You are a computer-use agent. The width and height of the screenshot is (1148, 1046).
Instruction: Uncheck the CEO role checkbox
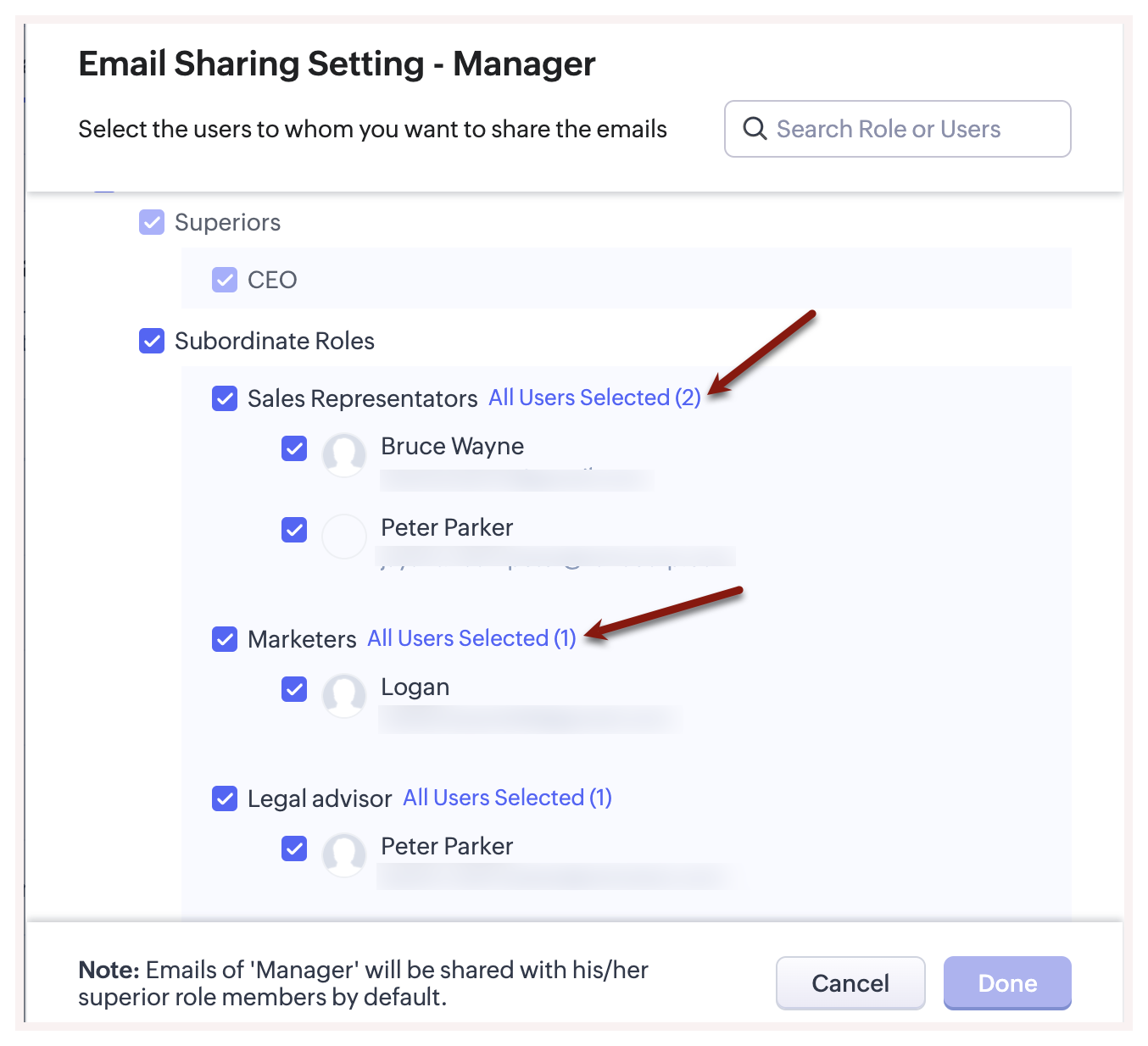point(225,280)
